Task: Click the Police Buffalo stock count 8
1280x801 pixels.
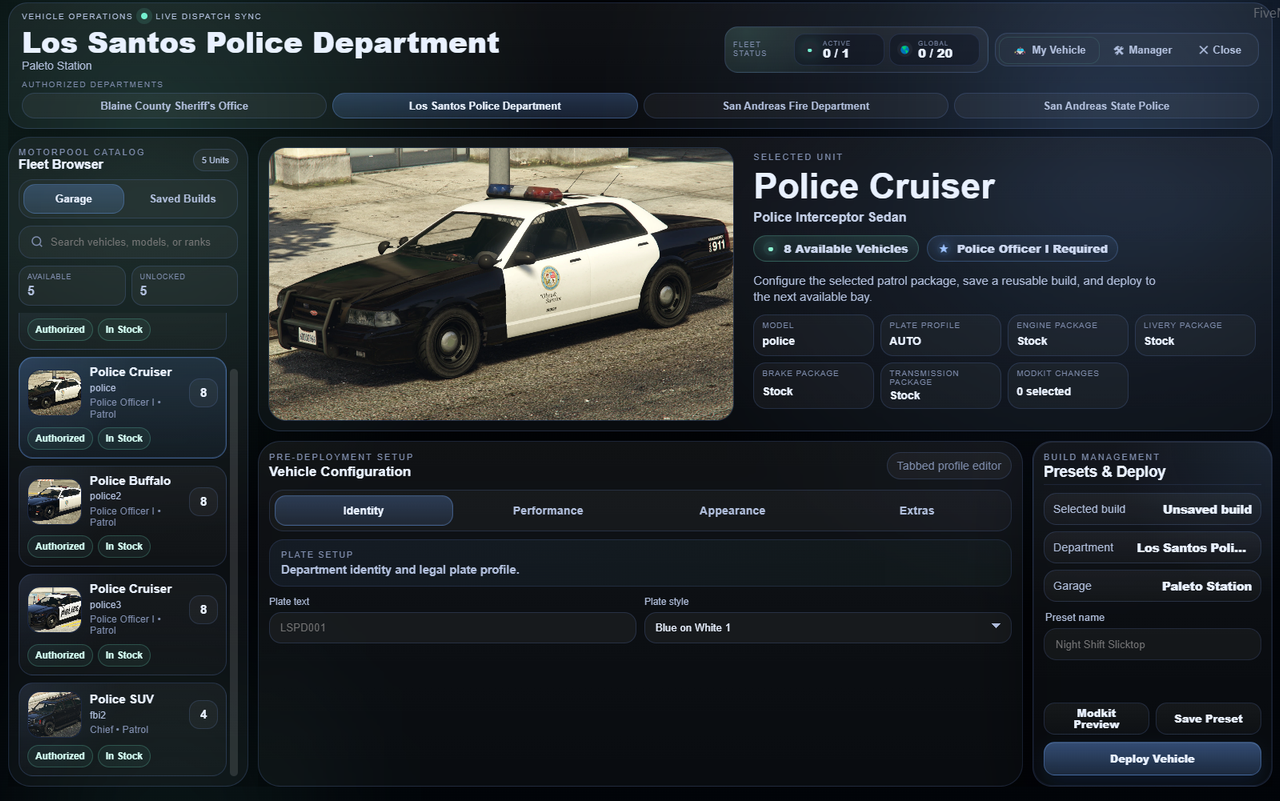Action: [x=203, y=502]
